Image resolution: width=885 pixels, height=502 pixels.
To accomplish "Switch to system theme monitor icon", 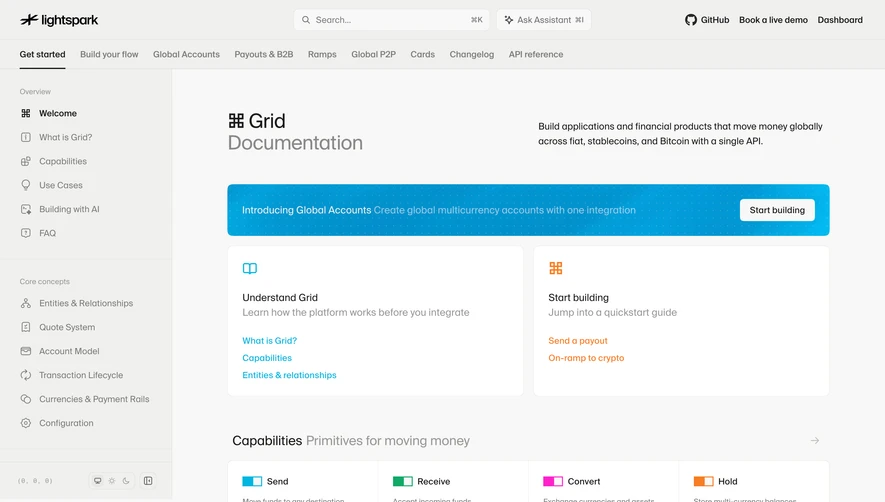I will [x=98, y=481].
